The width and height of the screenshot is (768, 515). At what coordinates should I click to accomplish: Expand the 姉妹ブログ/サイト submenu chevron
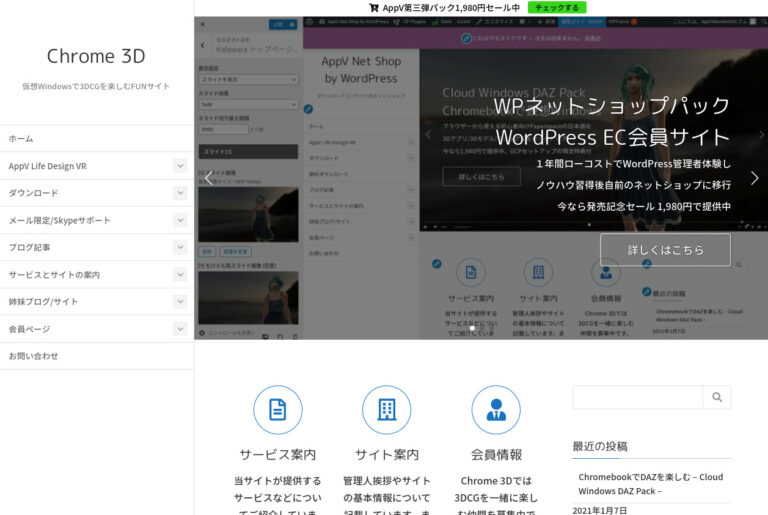[180, 302]
